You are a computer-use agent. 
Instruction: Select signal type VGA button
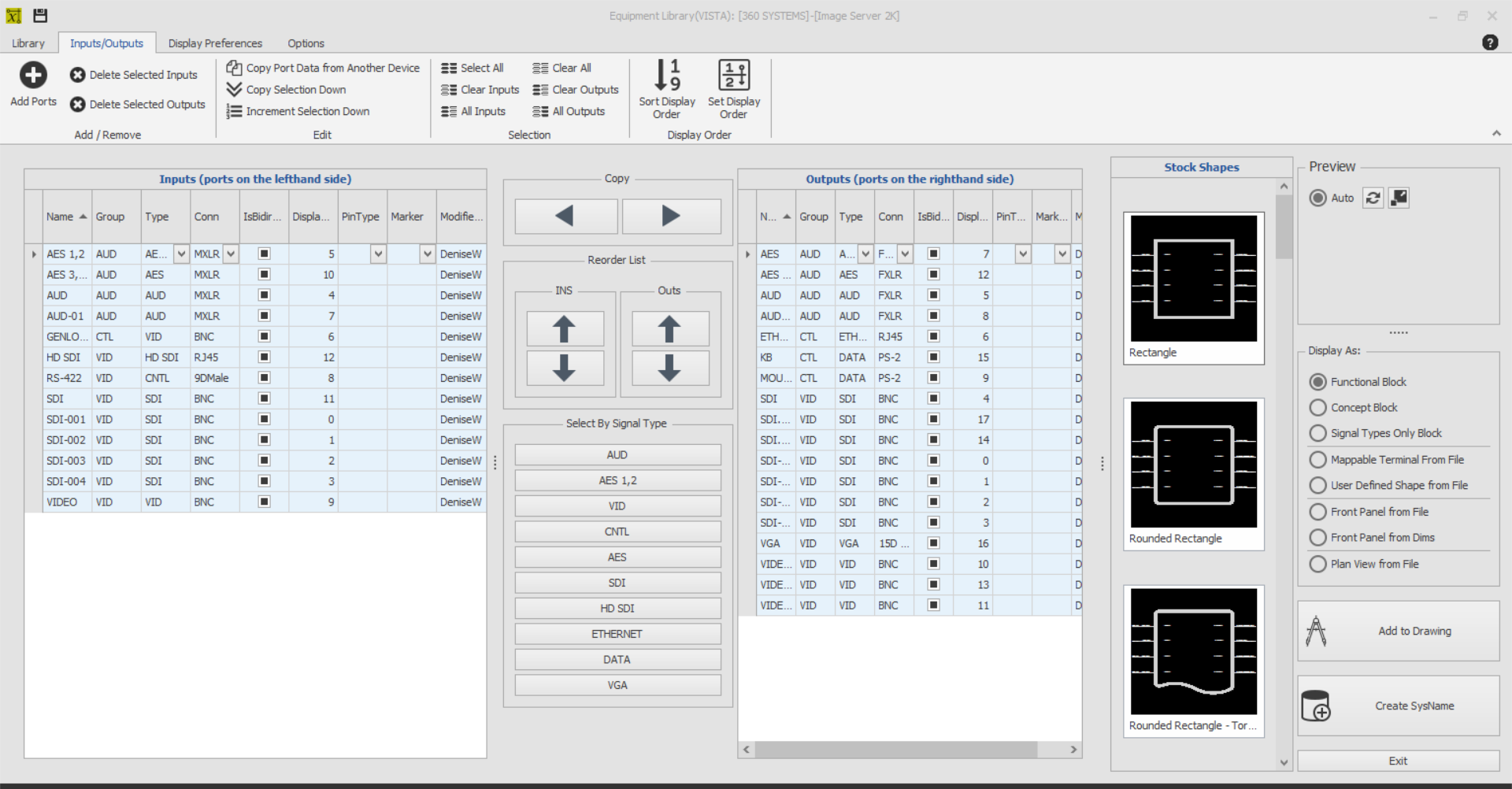tap(617, 685)
